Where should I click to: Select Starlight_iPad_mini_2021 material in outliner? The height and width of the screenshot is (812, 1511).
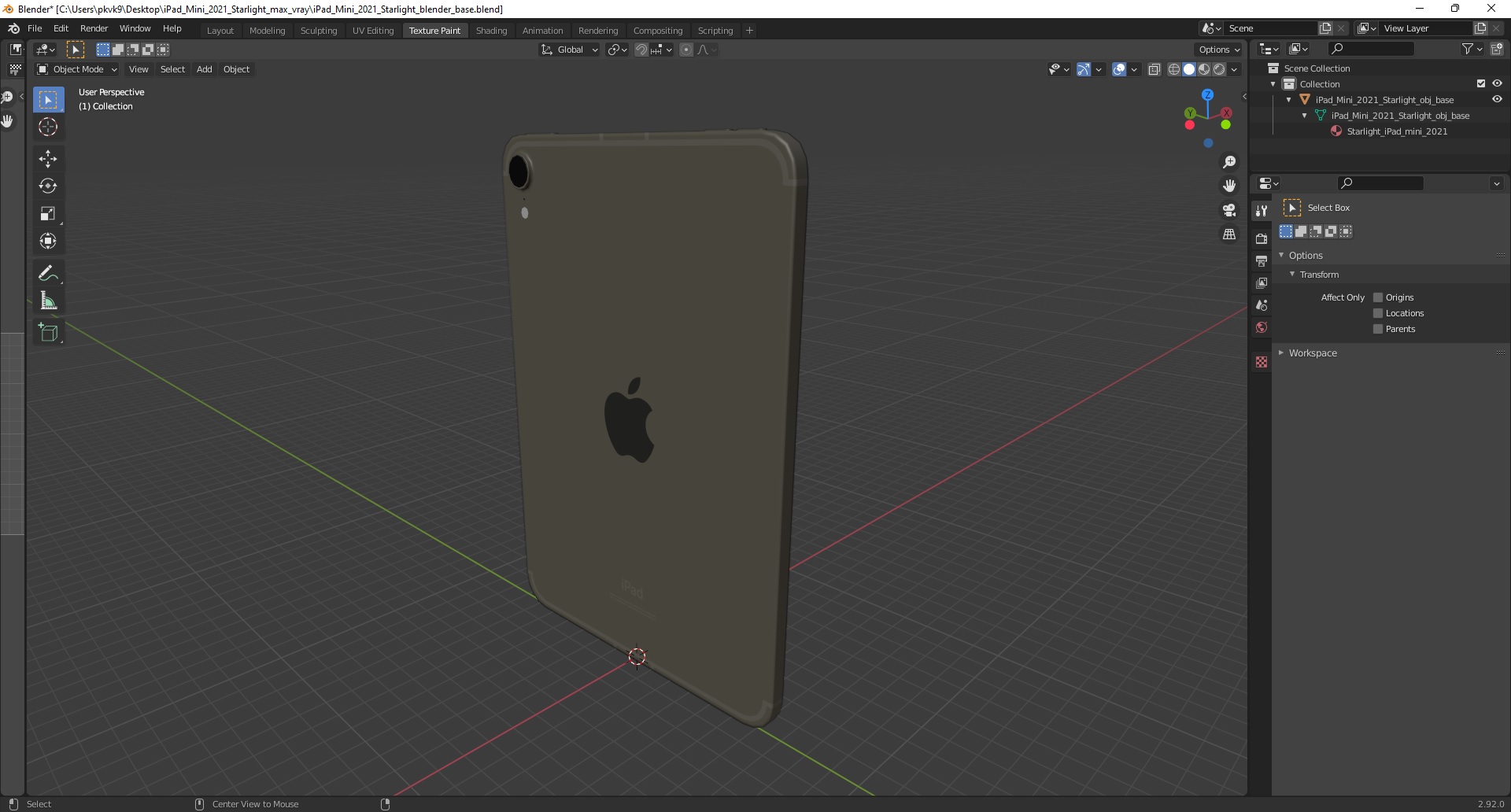tap(1397, 131)
